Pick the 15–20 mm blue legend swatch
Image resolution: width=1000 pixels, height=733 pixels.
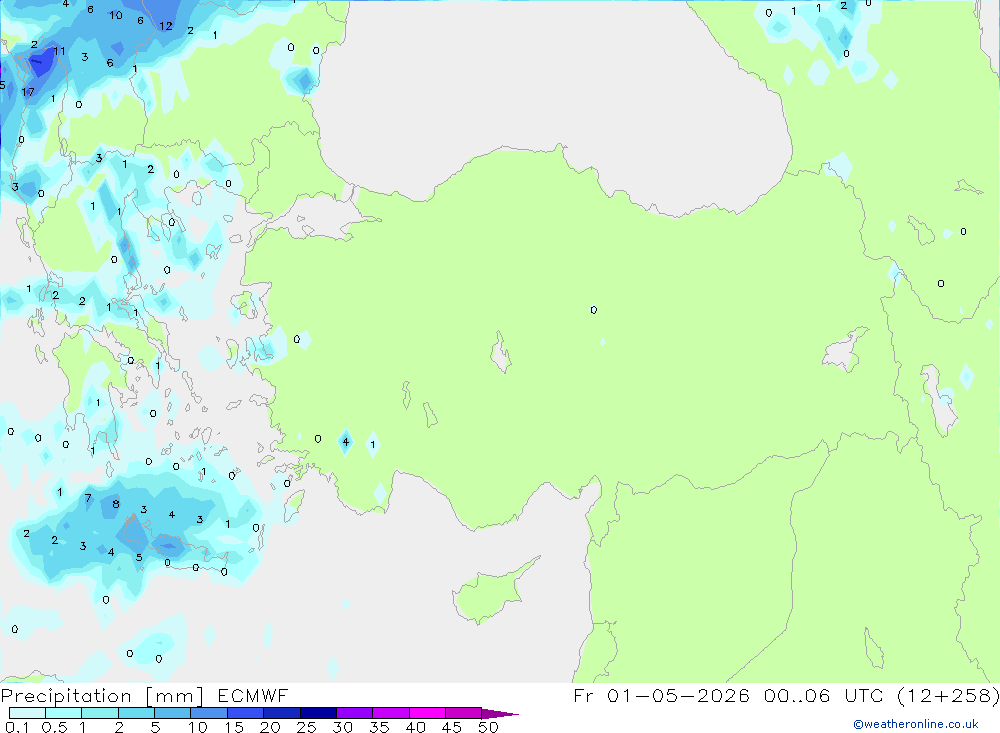click(x=245, y=713)
